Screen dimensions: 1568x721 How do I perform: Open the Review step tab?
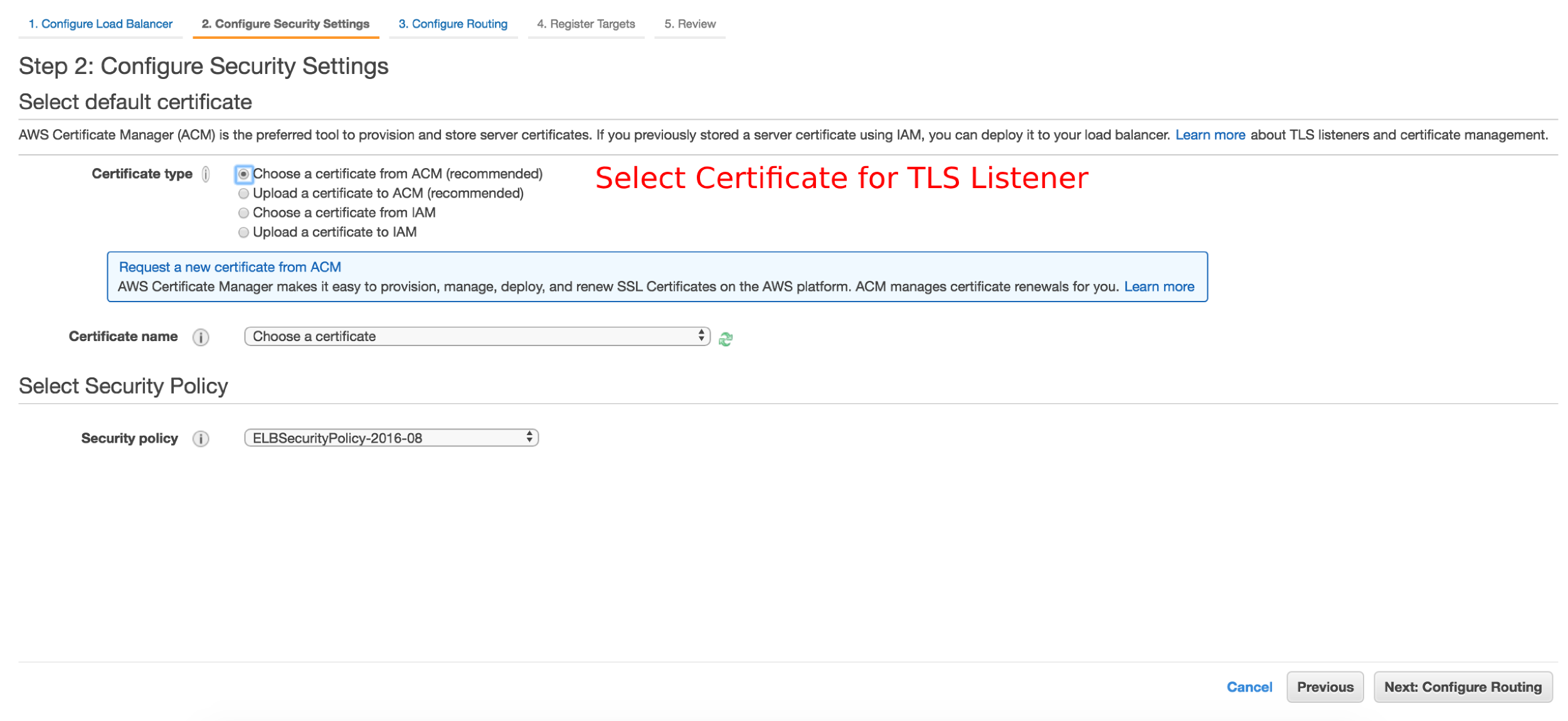pyautogui.click(x=690, y=24)
